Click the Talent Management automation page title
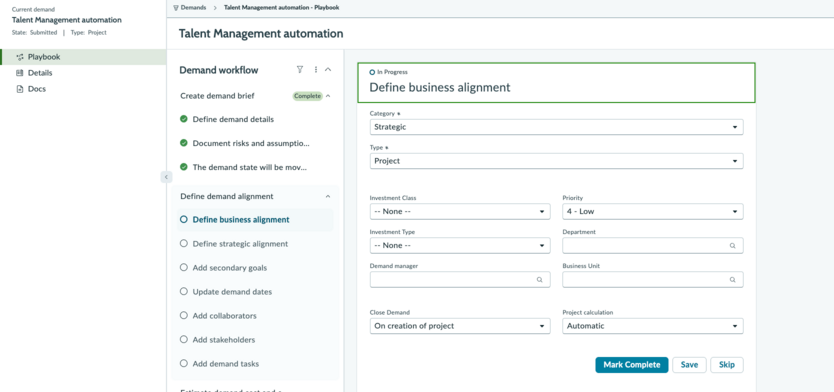Image resolution: width=834 pixels, height=392 pixels. (261, 34)
